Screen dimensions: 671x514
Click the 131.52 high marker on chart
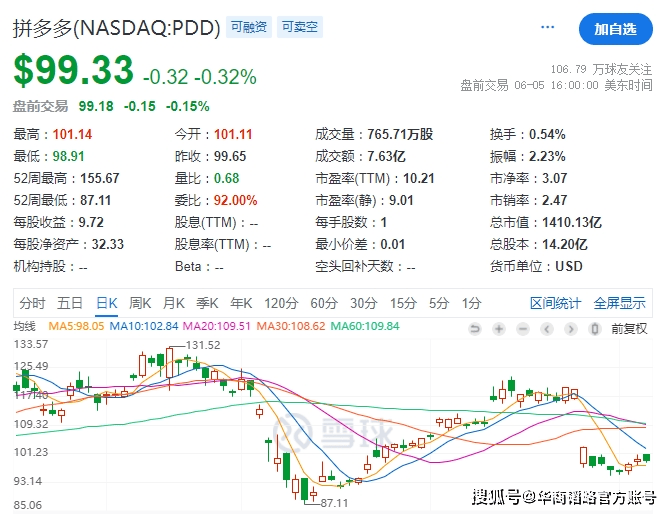click(203, 345)
